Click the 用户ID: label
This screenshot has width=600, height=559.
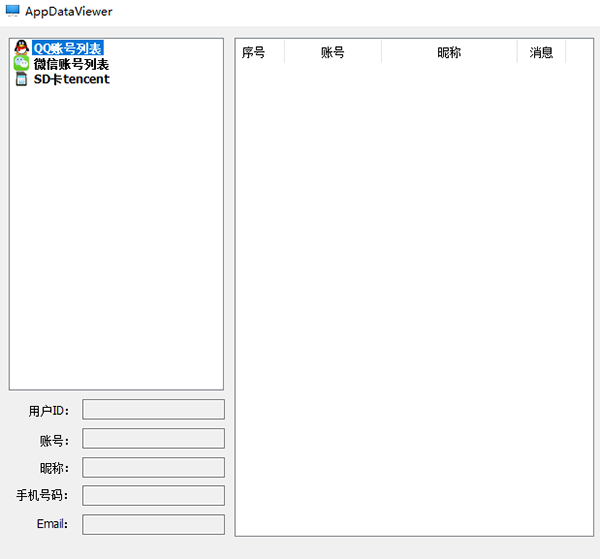pyautogui.click(x=49, y=411)
